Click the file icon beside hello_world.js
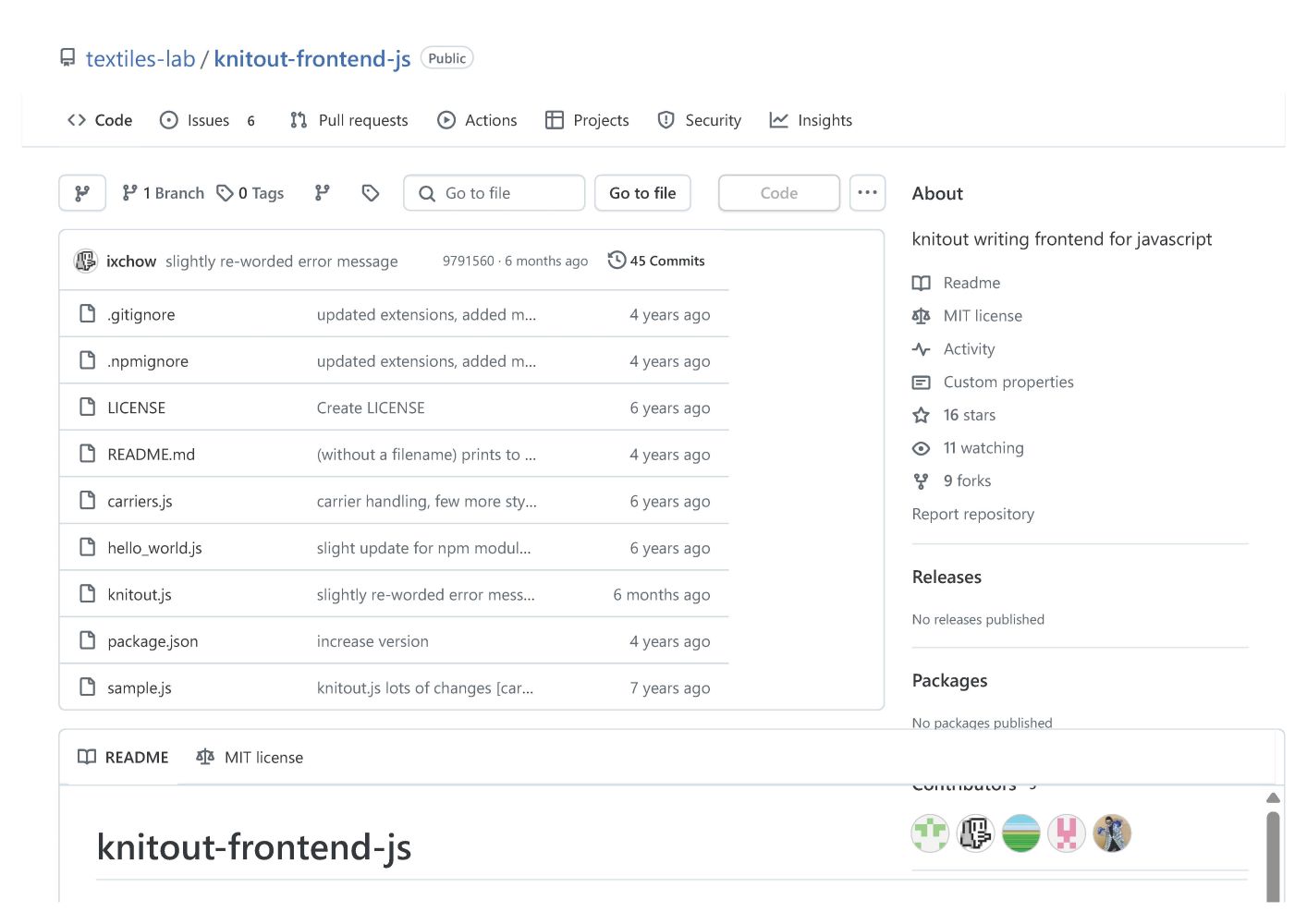1307x924 pixels. click(x=88, y=547)
